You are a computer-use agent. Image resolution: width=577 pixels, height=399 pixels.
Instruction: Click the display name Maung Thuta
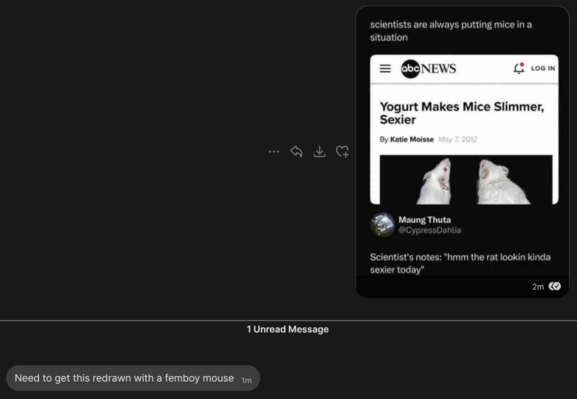pyautogui.click(x=424, y=220)
